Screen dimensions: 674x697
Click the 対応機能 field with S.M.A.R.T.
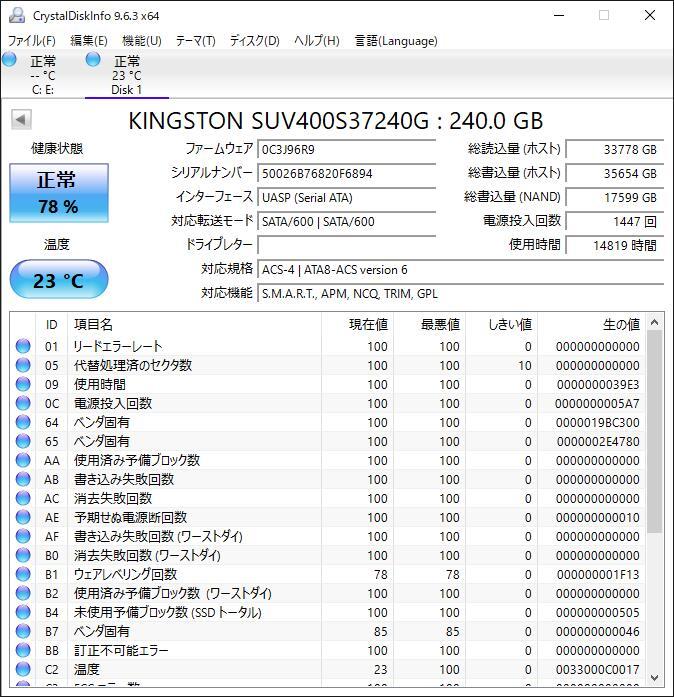click(460, 293)
